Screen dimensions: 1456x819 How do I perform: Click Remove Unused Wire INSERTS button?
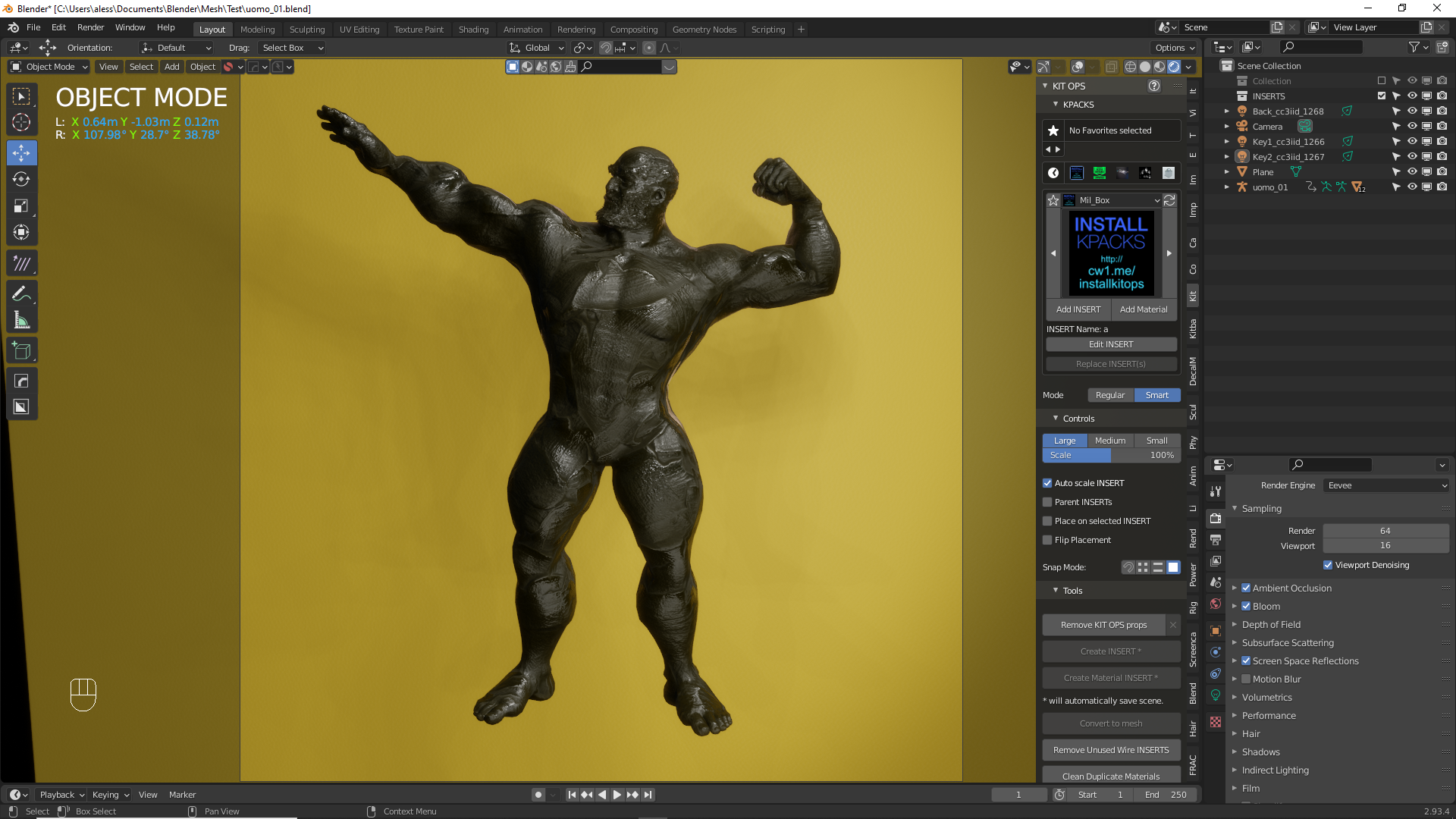(1111, 750)
